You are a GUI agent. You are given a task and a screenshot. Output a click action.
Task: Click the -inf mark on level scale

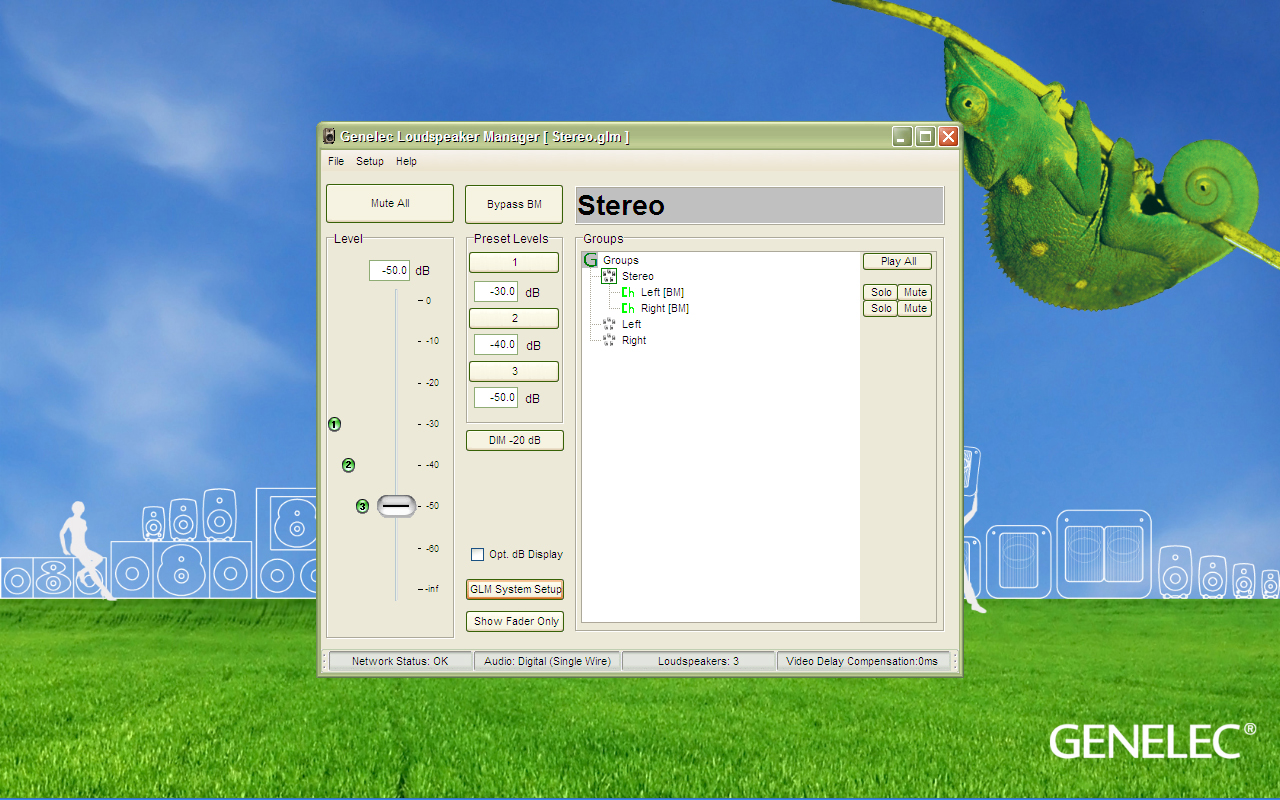point(430,589)
